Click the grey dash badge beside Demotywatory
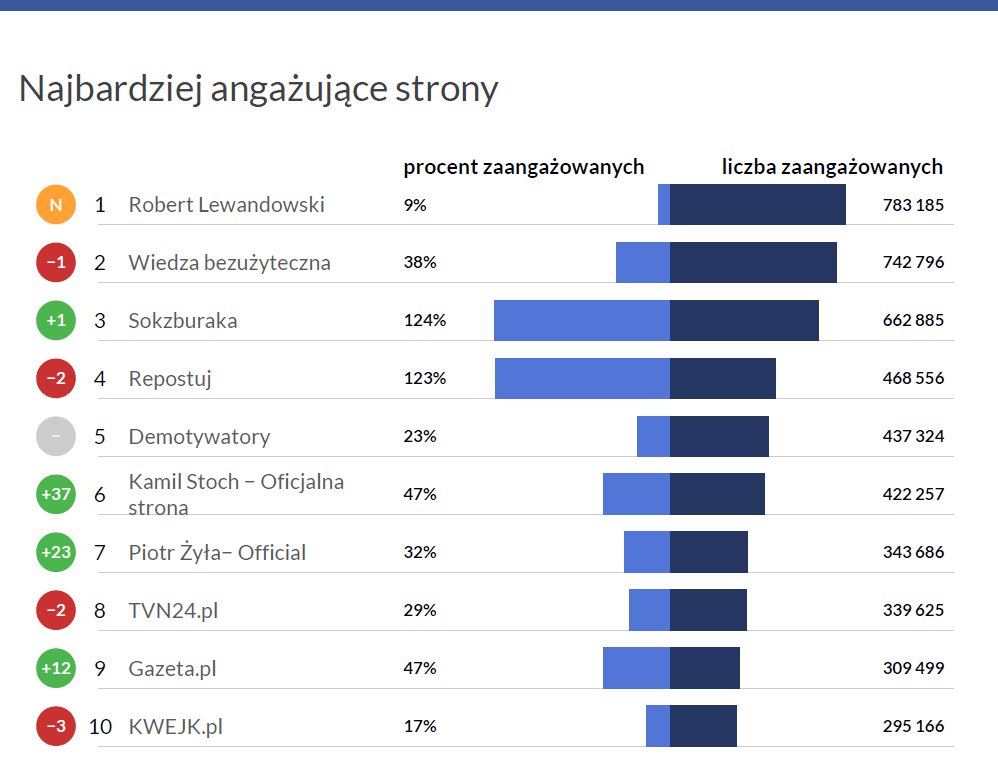The image size is (998, 758). pos(56,437)
